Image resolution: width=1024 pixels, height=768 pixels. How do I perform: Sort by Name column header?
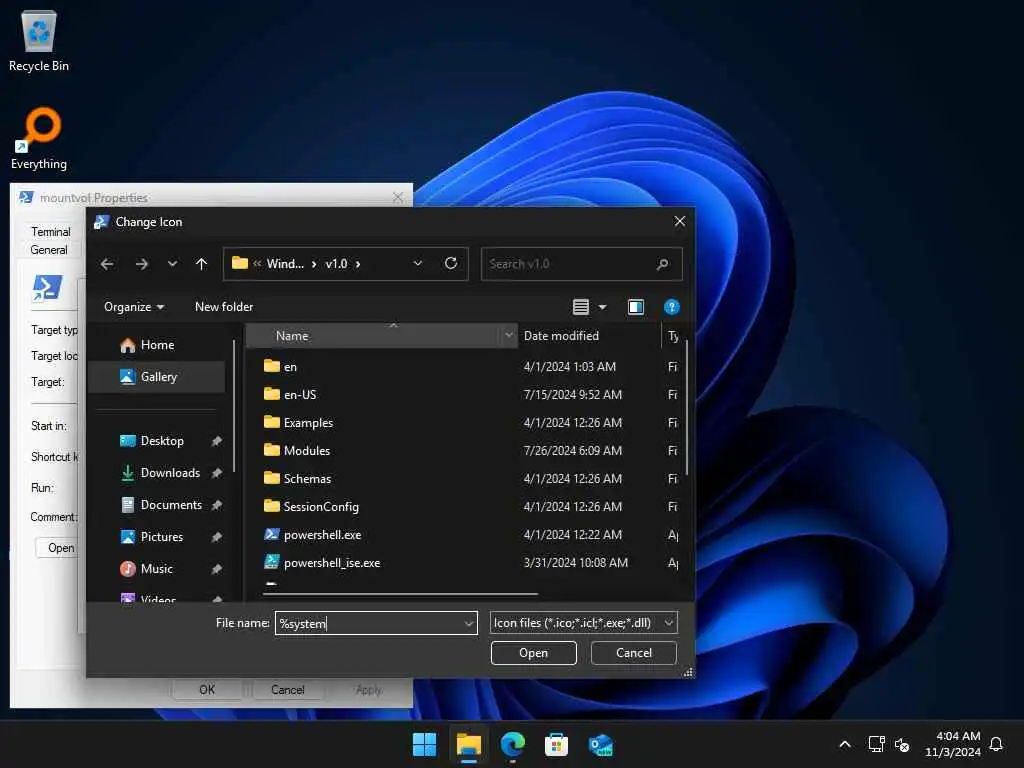372,336
